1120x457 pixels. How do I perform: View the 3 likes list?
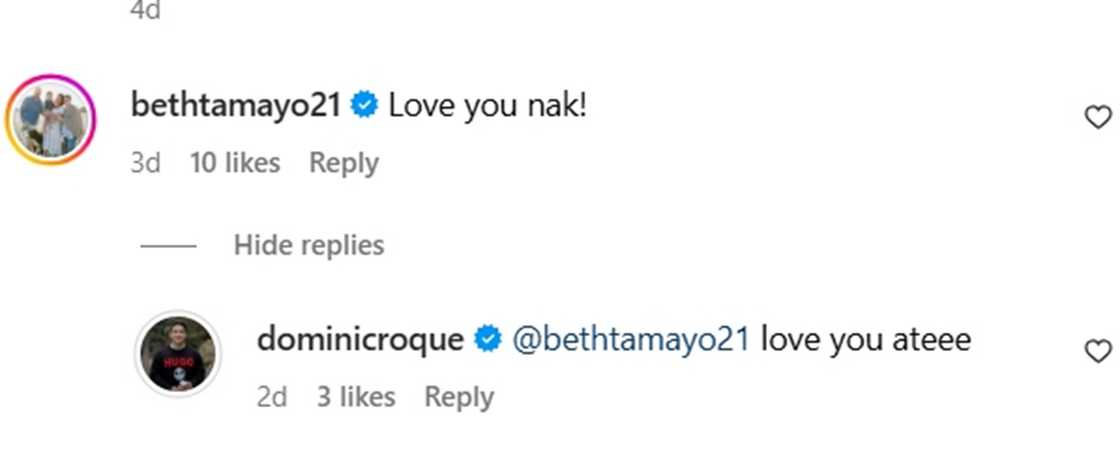point(356,397)
